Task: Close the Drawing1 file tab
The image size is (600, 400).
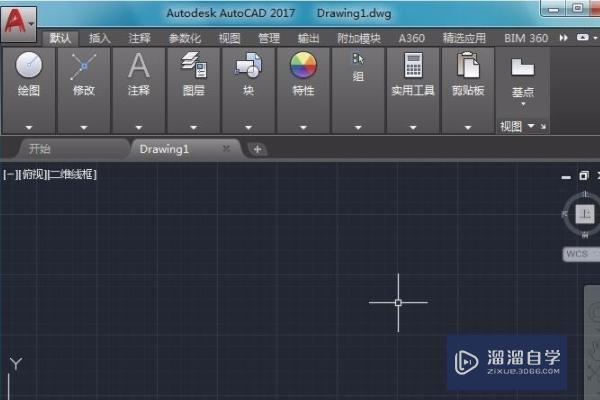Action: (226, 148)
